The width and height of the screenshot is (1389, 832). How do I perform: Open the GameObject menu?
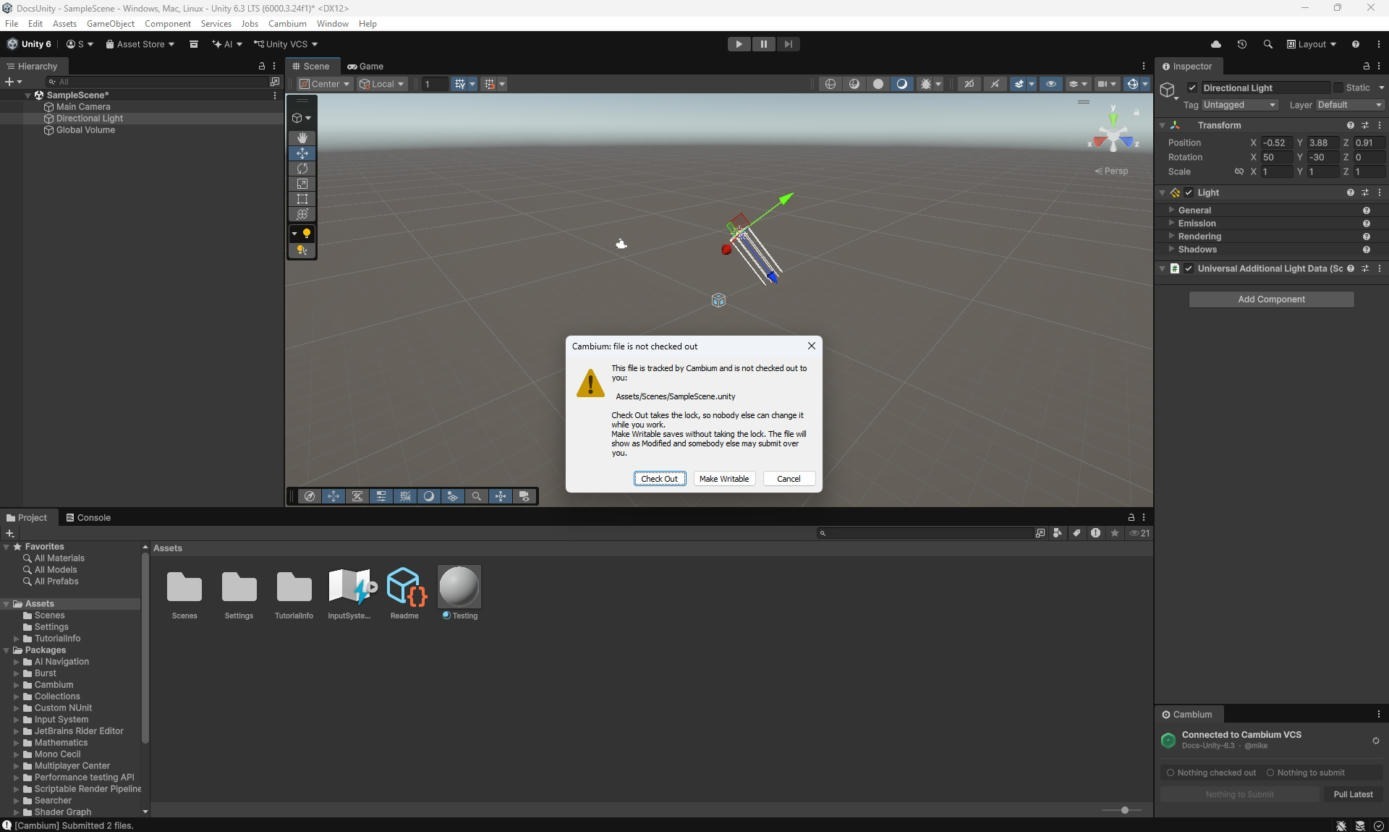pos(110,23)
